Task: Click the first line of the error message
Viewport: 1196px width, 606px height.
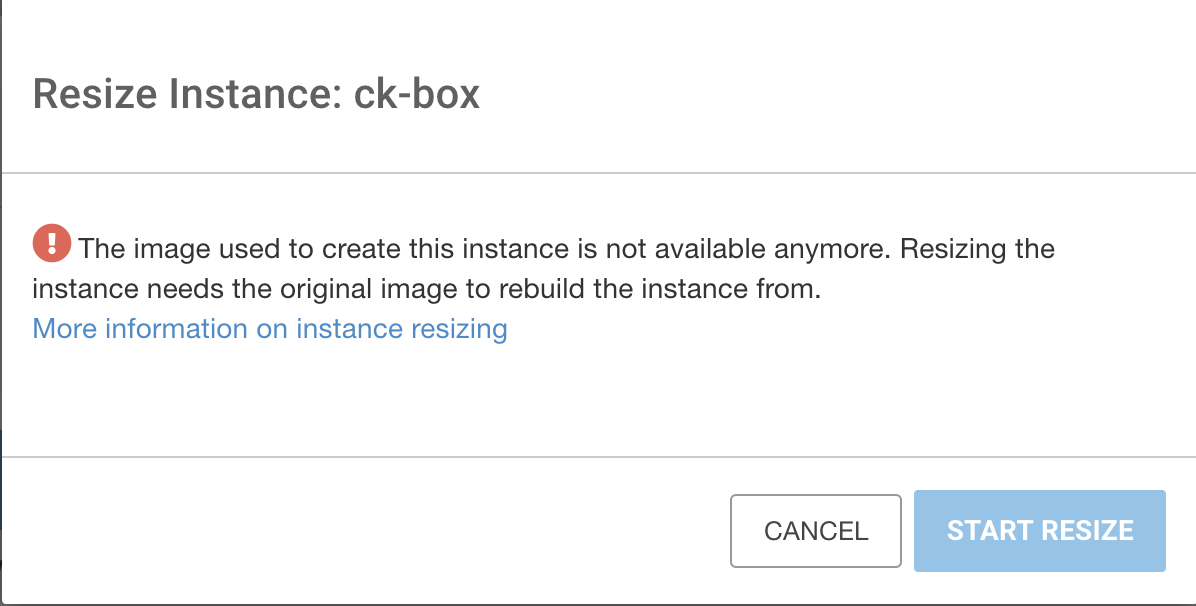Action: (x=566, y=248)
